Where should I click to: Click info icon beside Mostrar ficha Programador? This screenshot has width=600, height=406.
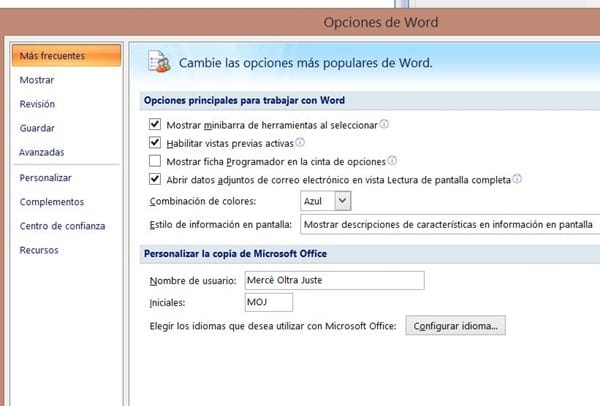click(392, 161)
